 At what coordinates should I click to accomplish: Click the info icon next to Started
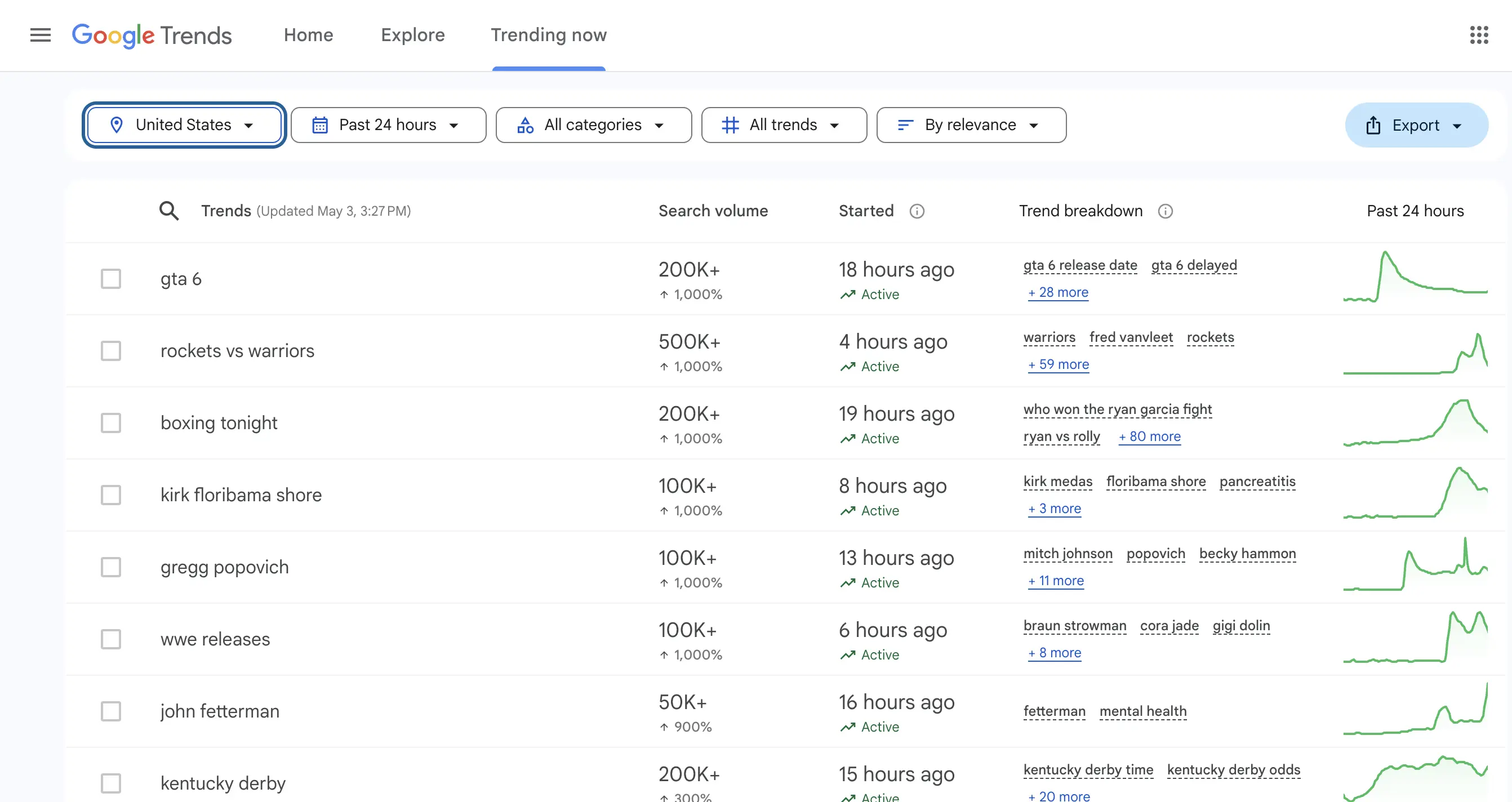[917, 211]
